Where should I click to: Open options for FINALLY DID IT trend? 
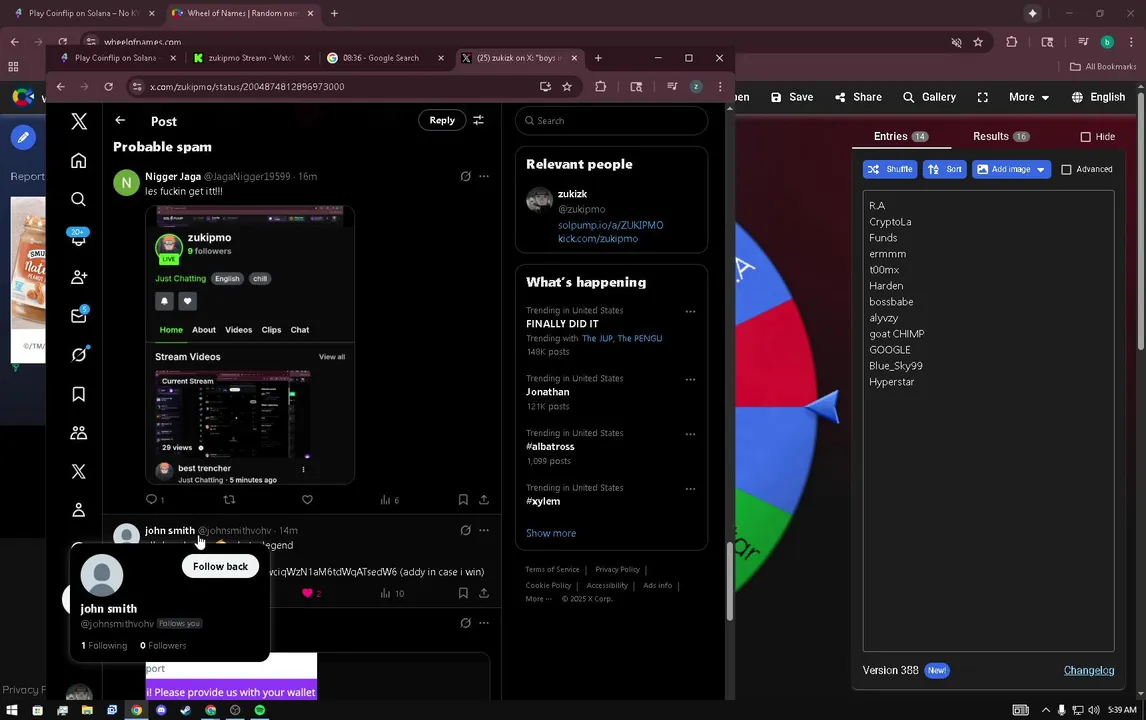(690, 311)
